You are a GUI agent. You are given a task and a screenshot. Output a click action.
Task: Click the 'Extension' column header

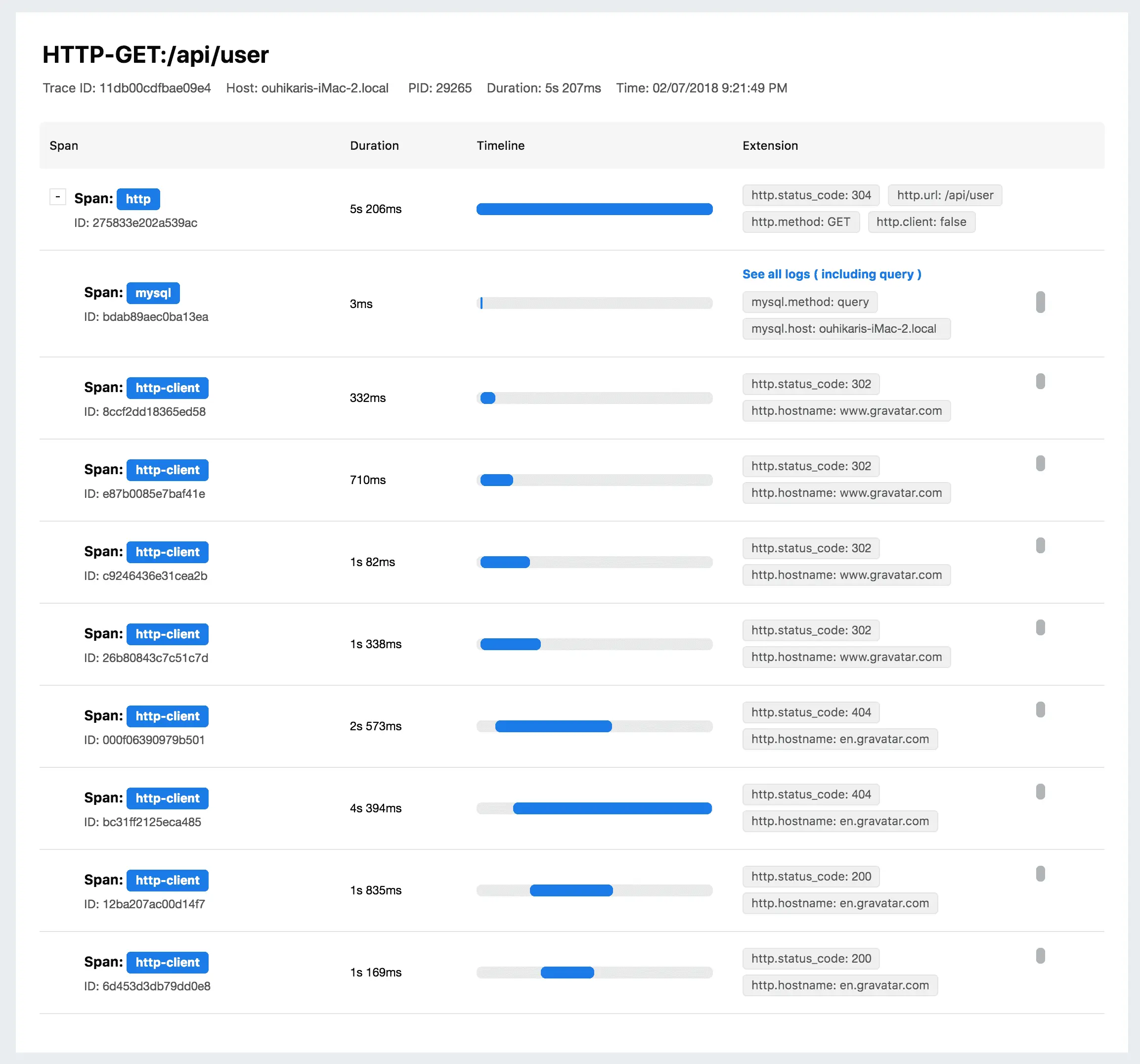tap(770, 146)
